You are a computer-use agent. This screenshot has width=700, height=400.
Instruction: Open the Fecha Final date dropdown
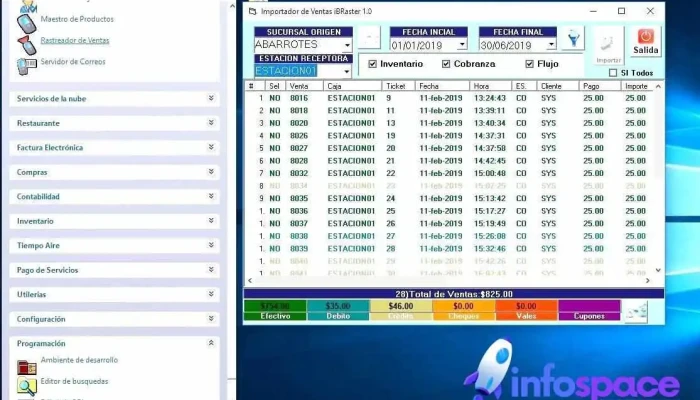click(x=551, y=45)
